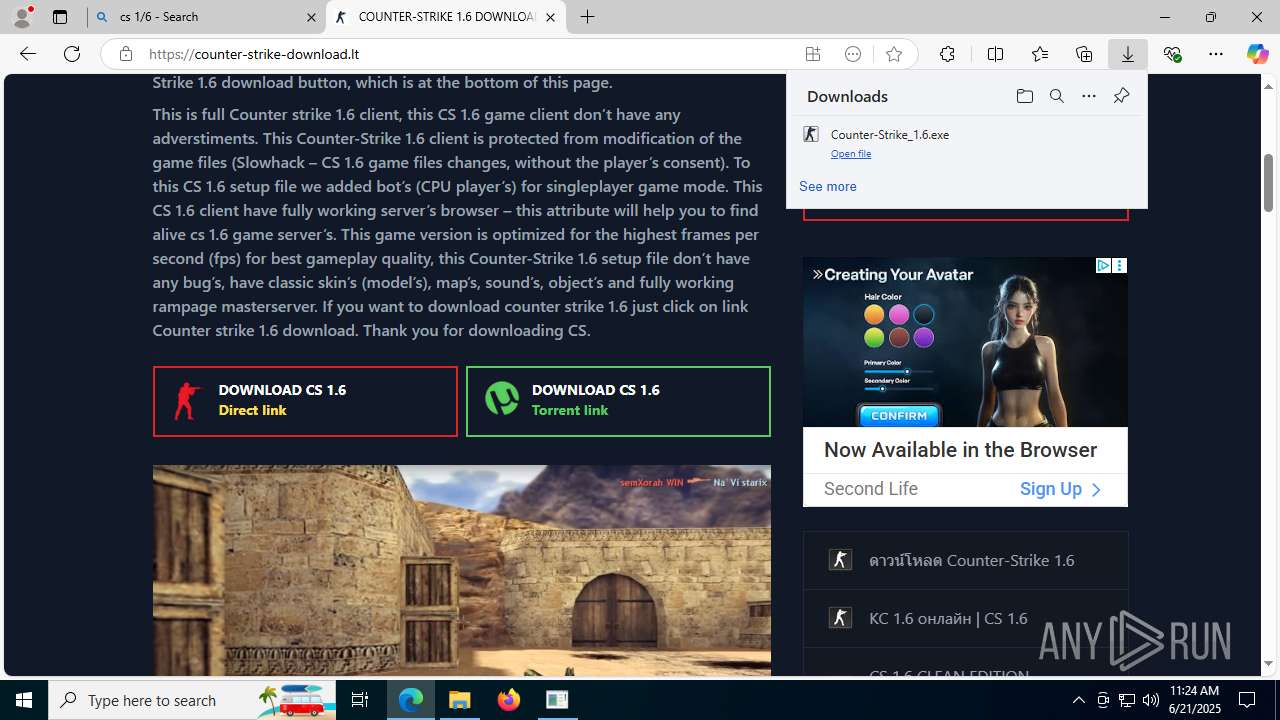Open Browser essentials icon

(x=1172, y=54)
